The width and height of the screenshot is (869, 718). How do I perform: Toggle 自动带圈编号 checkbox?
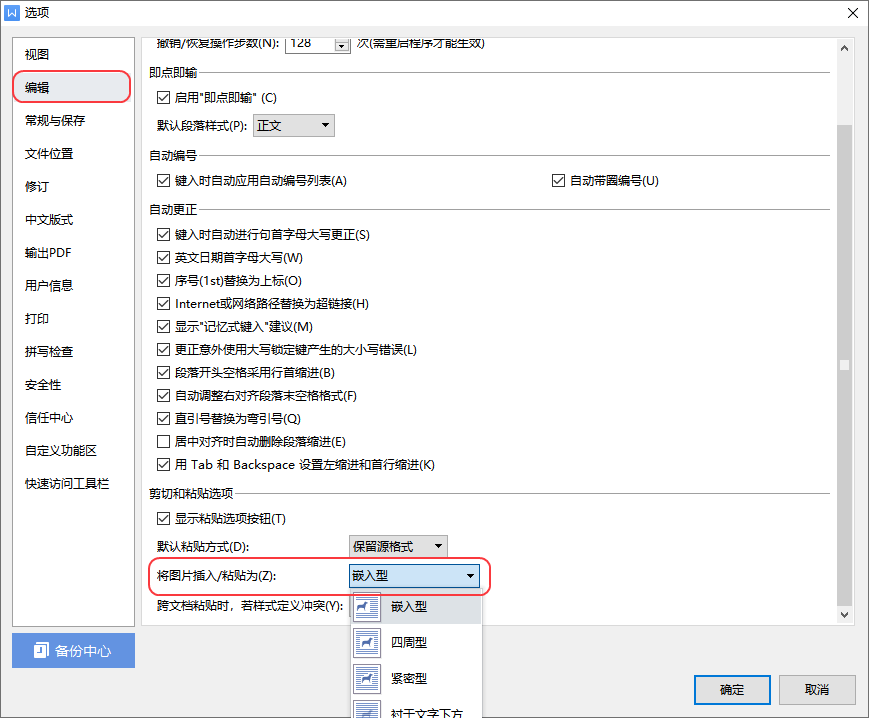click(x=558, y=181)
